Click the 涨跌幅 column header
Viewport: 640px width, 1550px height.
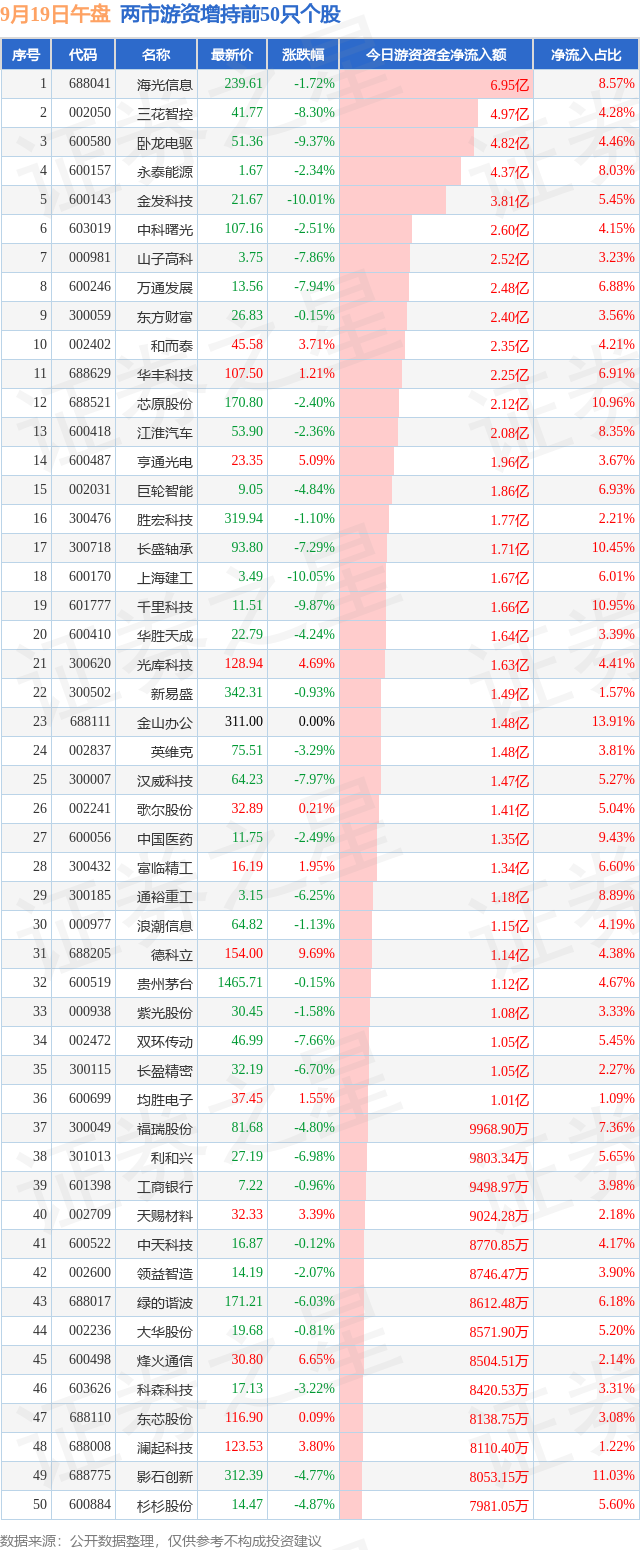point(303,55)
